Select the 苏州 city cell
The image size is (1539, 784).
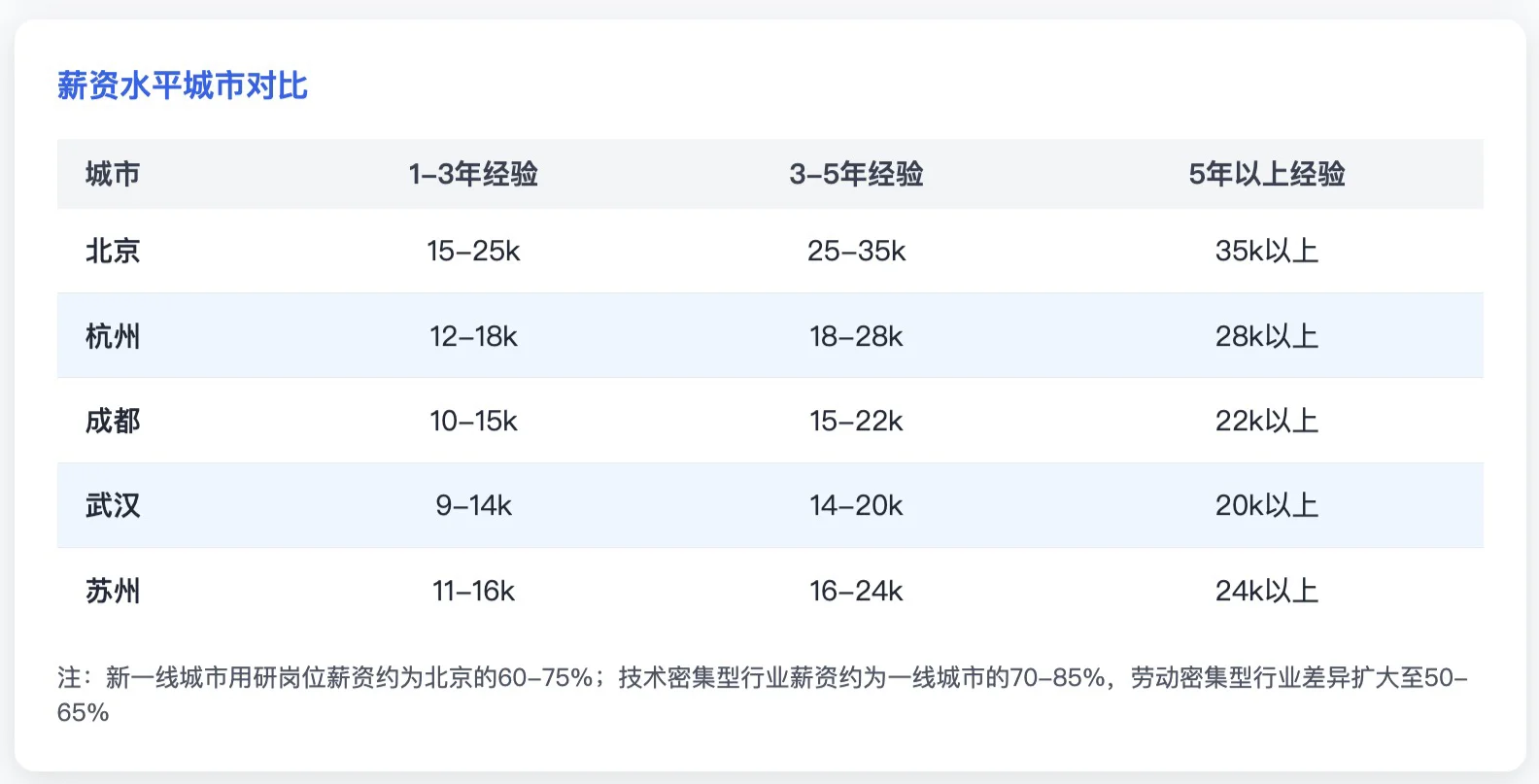point(113,591)
